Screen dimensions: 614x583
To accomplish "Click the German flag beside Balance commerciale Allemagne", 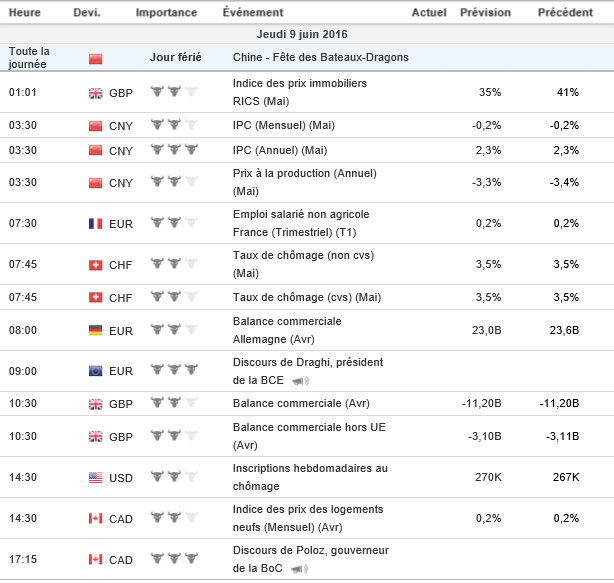I will 96,329.
